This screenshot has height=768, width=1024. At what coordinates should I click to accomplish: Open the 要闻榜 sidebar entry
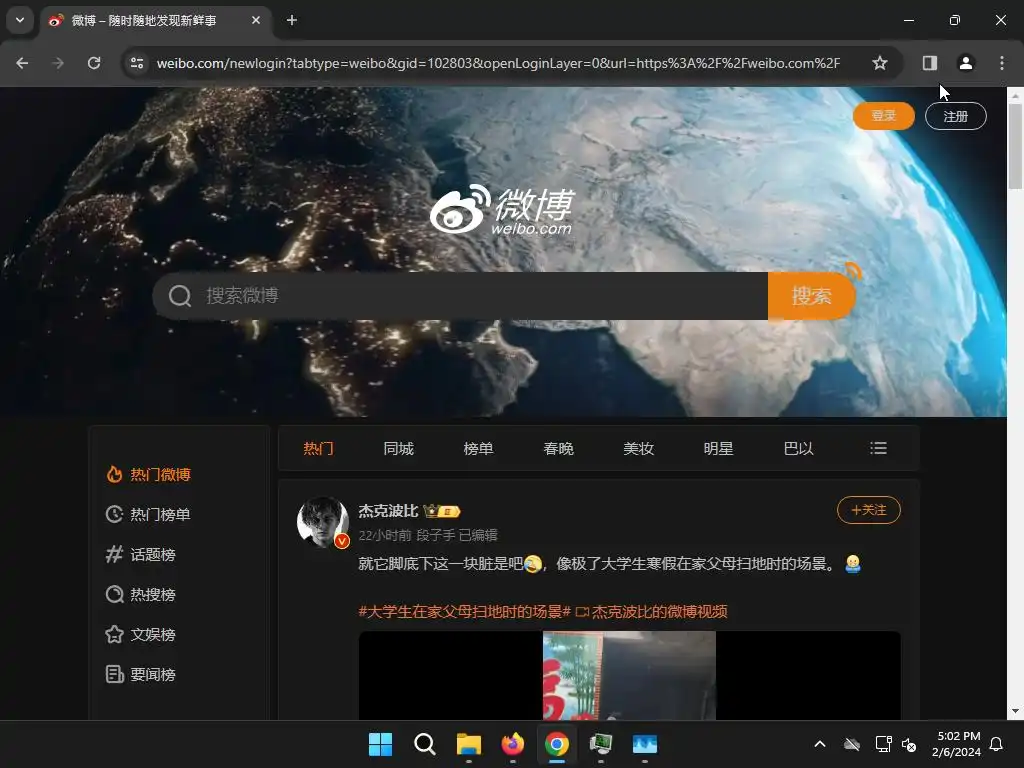[140, 674]
